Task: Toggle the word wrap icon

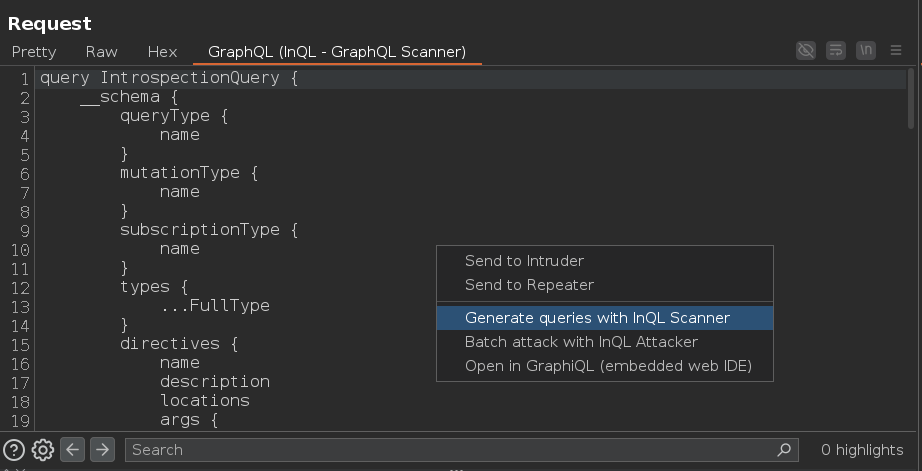Action: [836, 51]
